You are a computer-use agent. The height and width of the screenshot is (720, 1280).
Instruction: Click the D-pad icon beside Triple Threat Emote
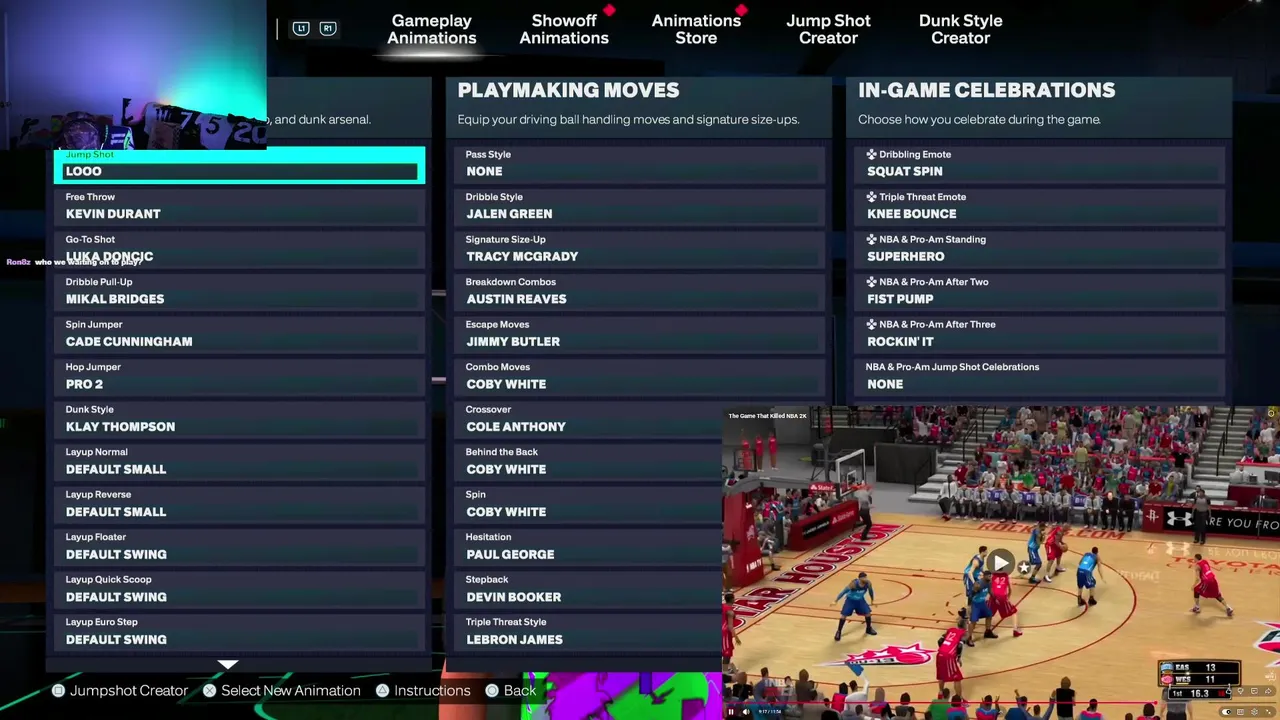[x=871, y=197]
